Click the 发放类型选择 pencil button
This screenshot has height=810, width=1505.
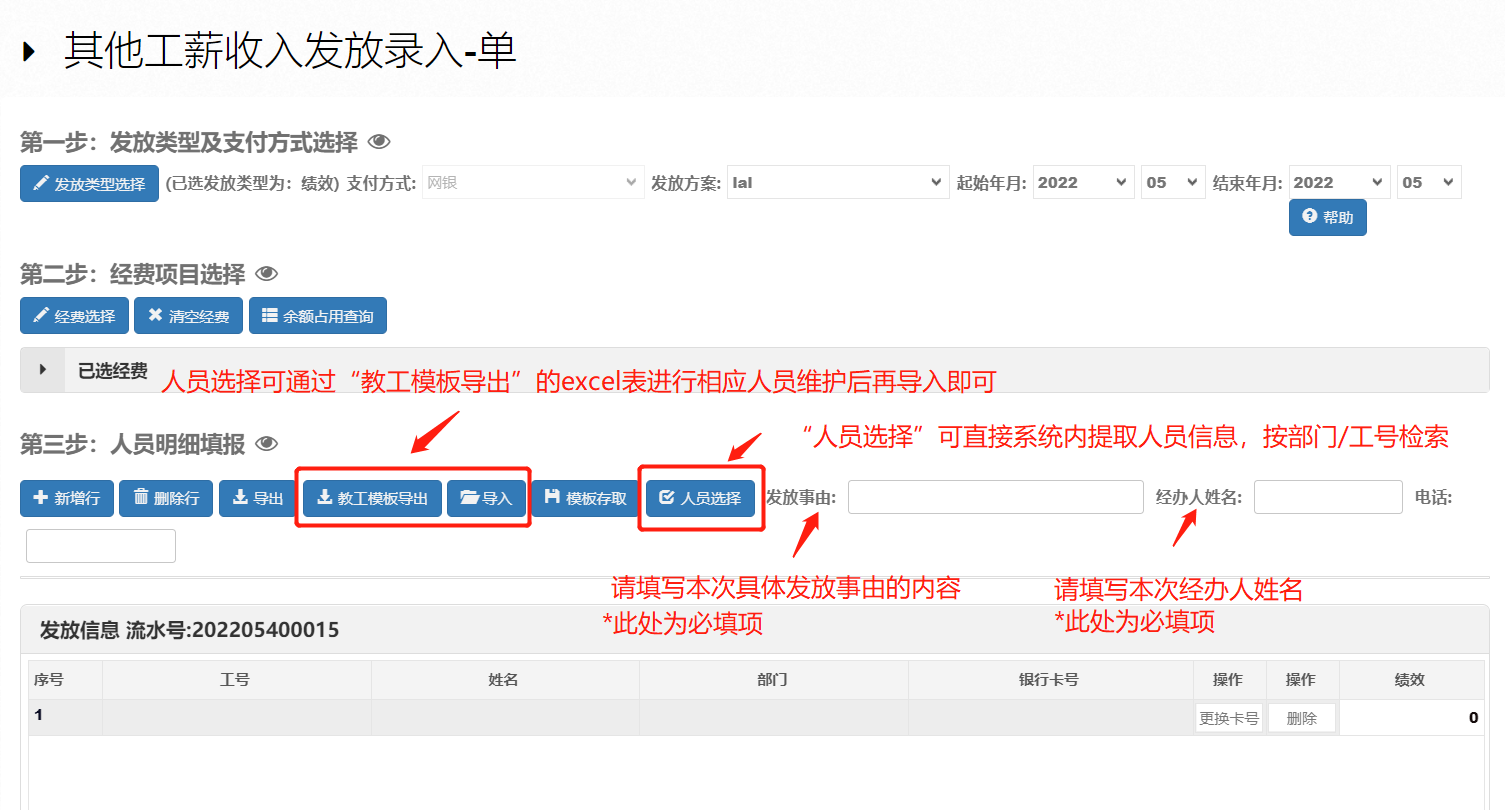click(x=89, y=184)
